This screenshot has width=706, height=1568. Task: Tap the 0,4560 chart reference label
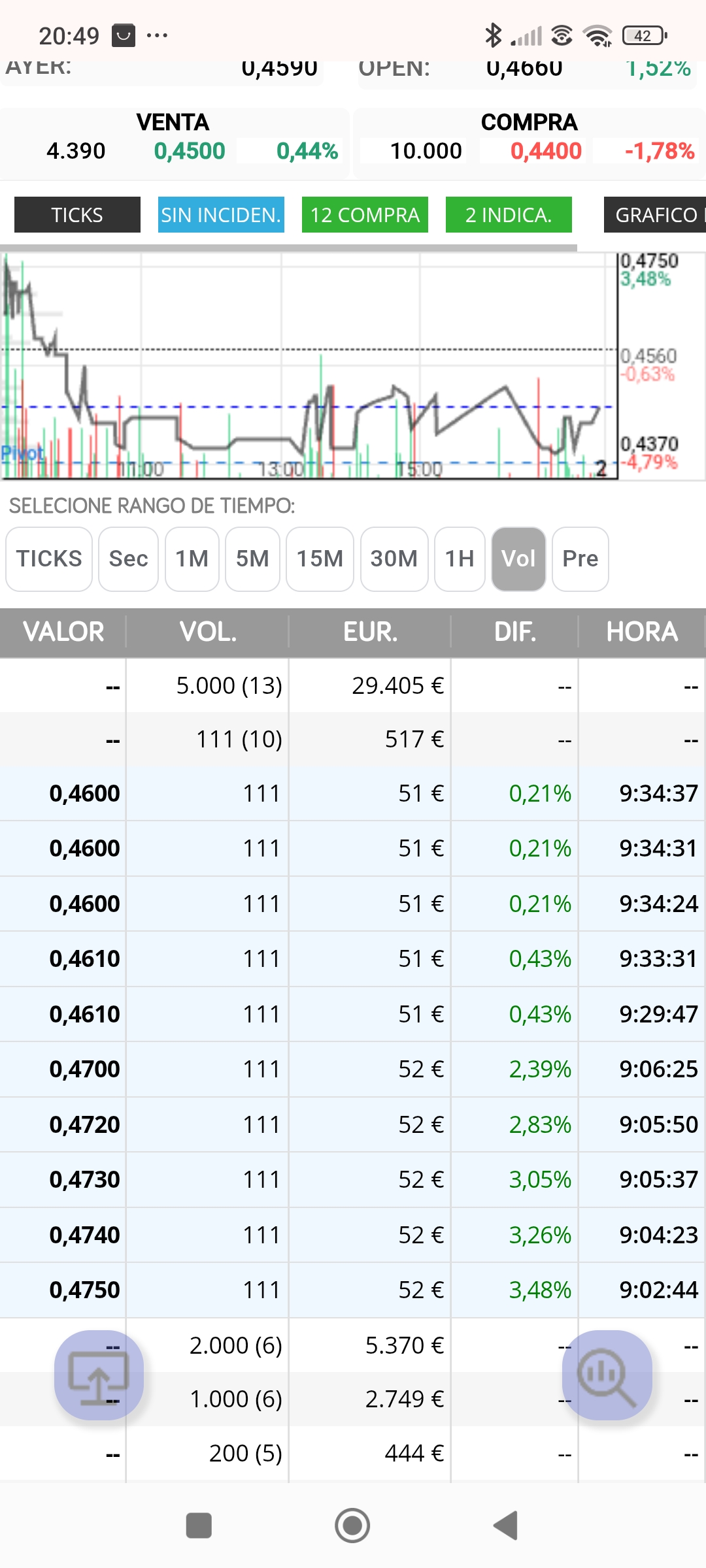648,356
